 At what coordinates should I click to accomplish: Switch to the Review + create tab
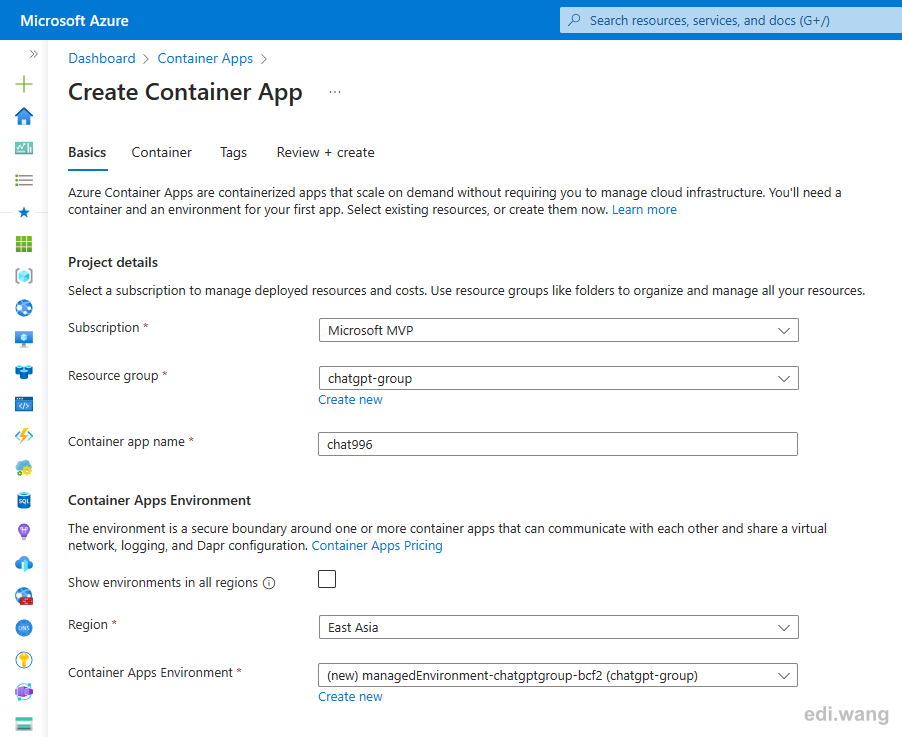pyautogui.click(x=326, y=152)
